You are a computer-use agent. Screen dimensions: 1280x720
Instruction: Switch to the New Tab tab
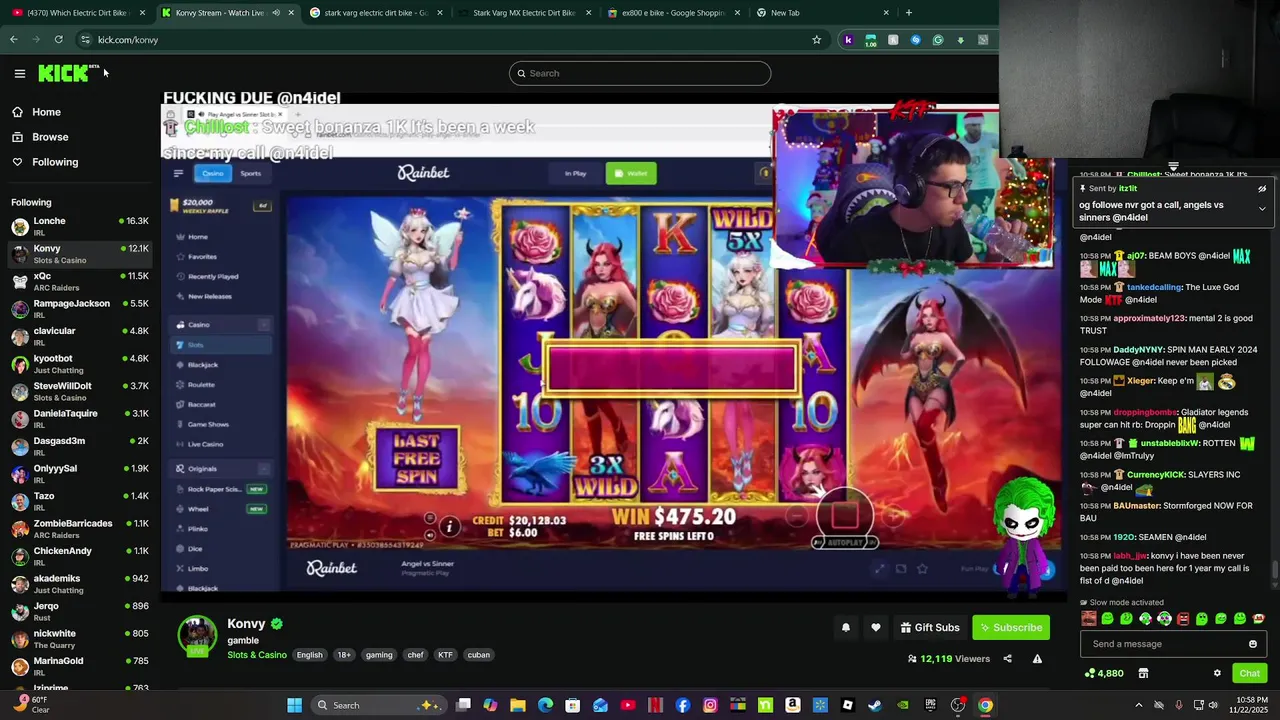(823, 13)
